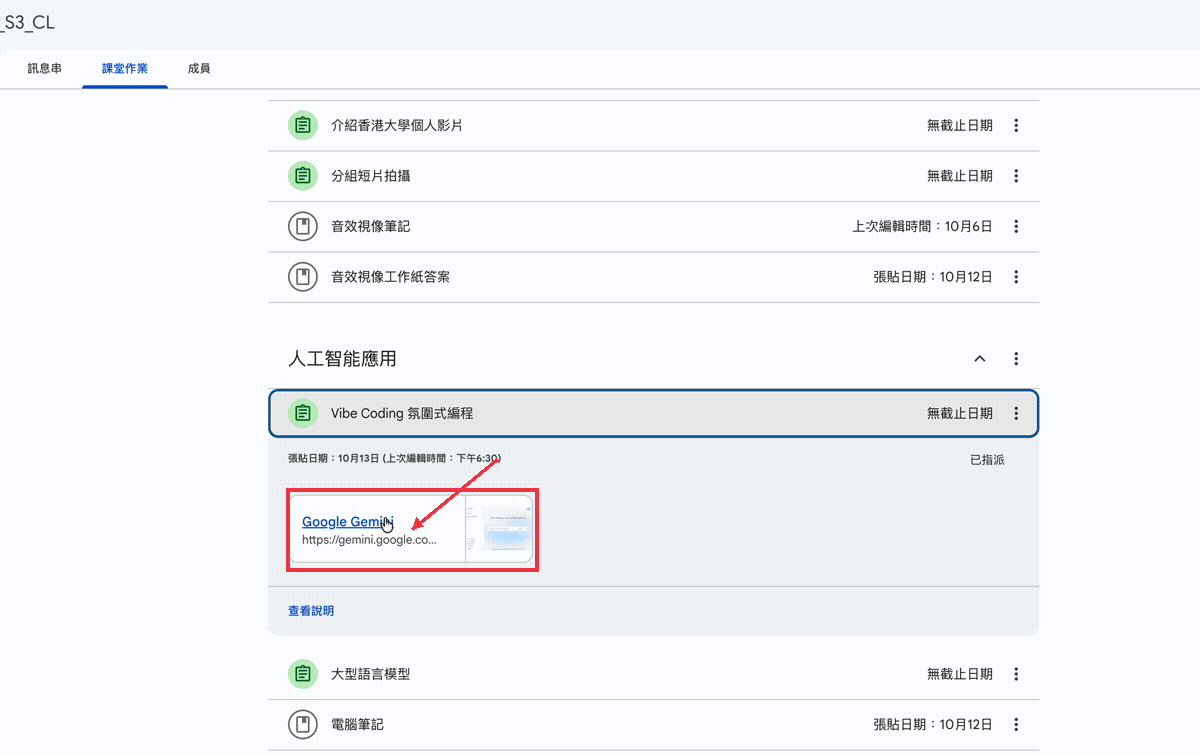Click 無截止日期 on 分組短片拍攝 row

[960, 176]
